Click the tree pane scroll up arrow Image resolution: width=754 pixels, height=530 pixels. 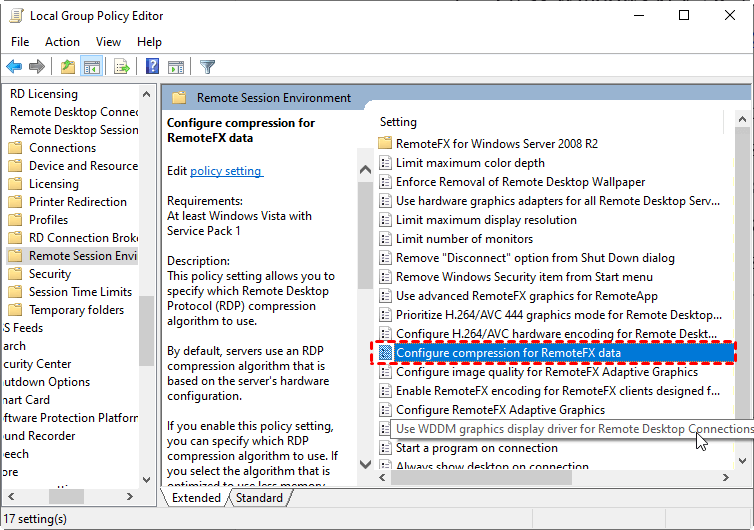pyautogui.click(x=147, y=93)
